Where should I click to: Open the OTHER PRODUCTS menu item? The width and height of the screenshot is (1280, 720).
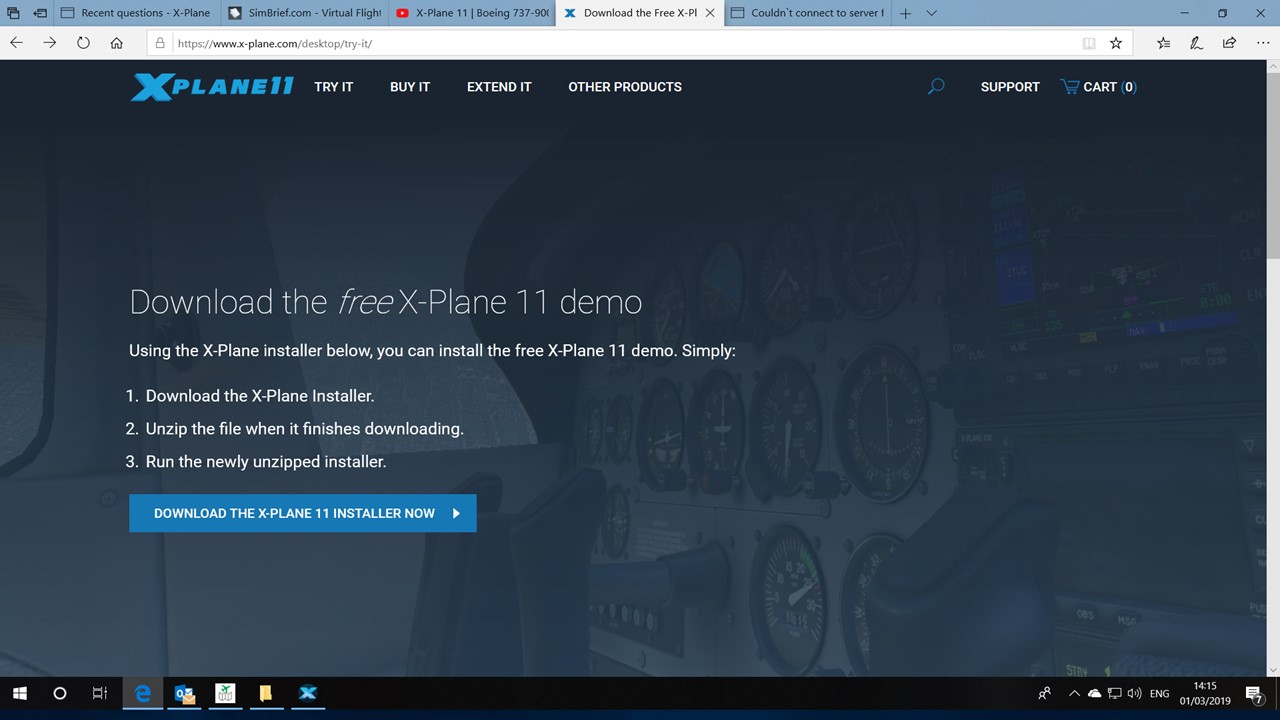pyautogui.click(x=625, y=87)
